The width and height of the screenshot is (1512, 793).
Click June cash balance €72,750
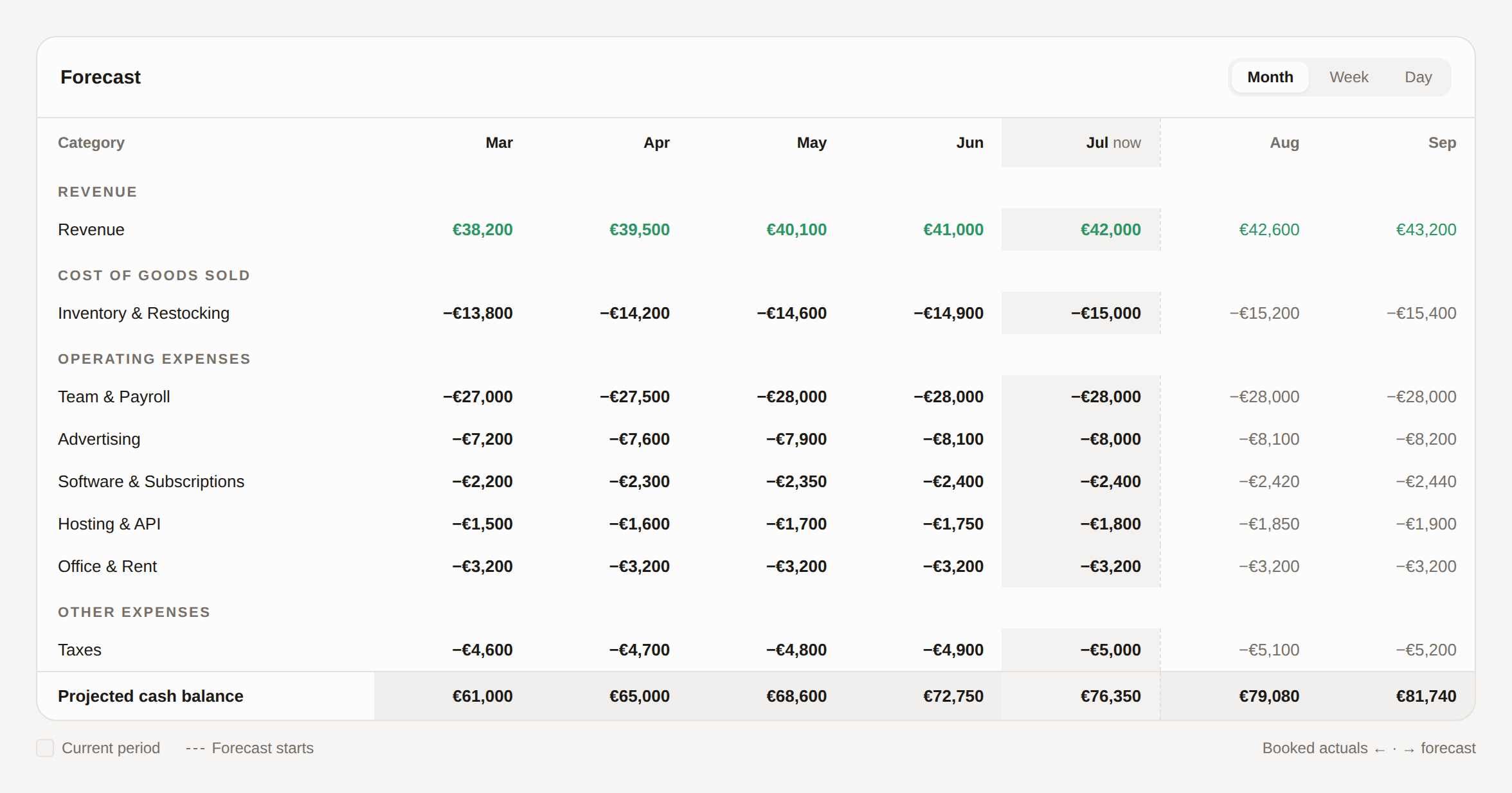953,696
